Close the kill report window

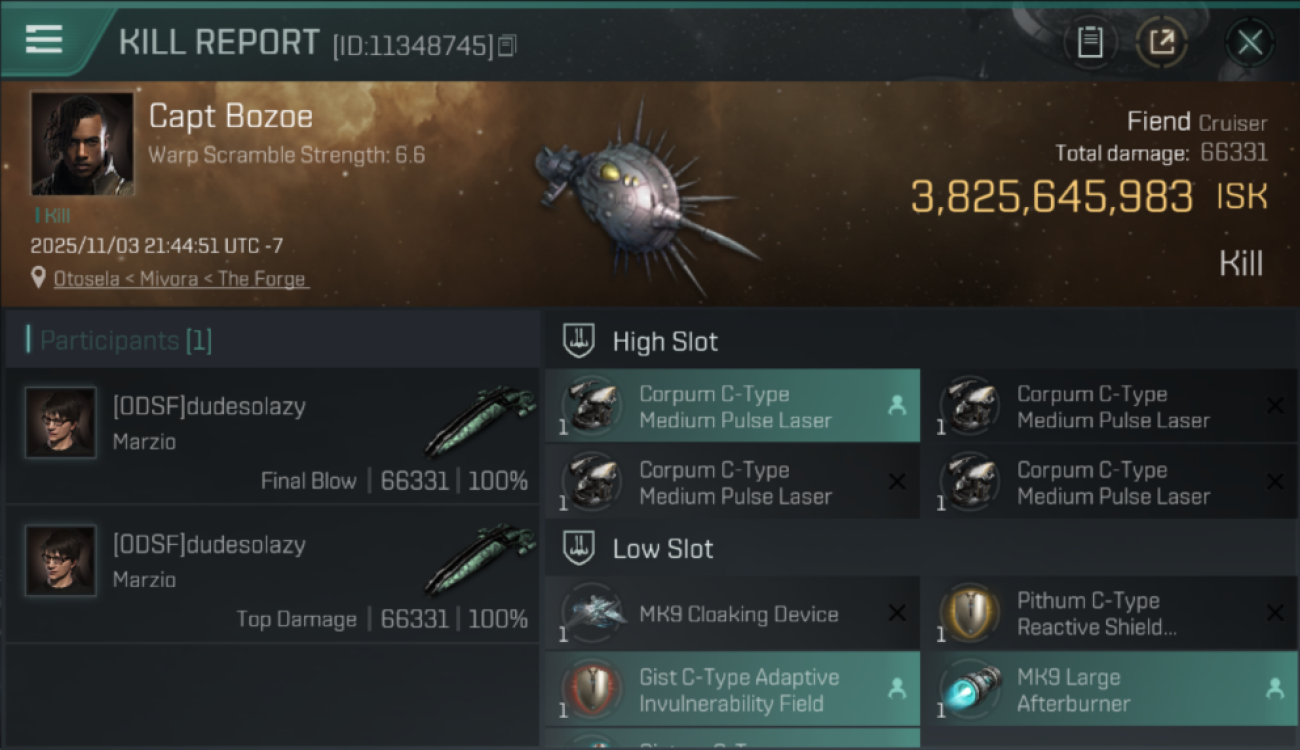tap(1249, 43)
